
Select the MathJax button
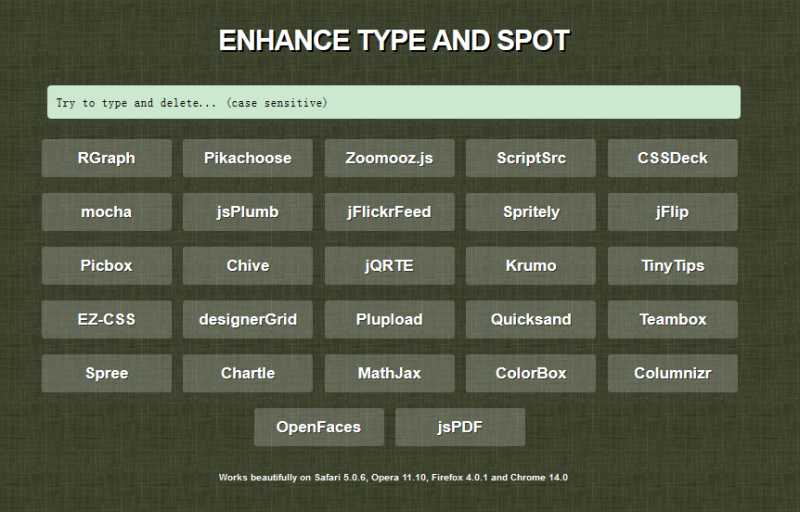[x=389, y=373]
